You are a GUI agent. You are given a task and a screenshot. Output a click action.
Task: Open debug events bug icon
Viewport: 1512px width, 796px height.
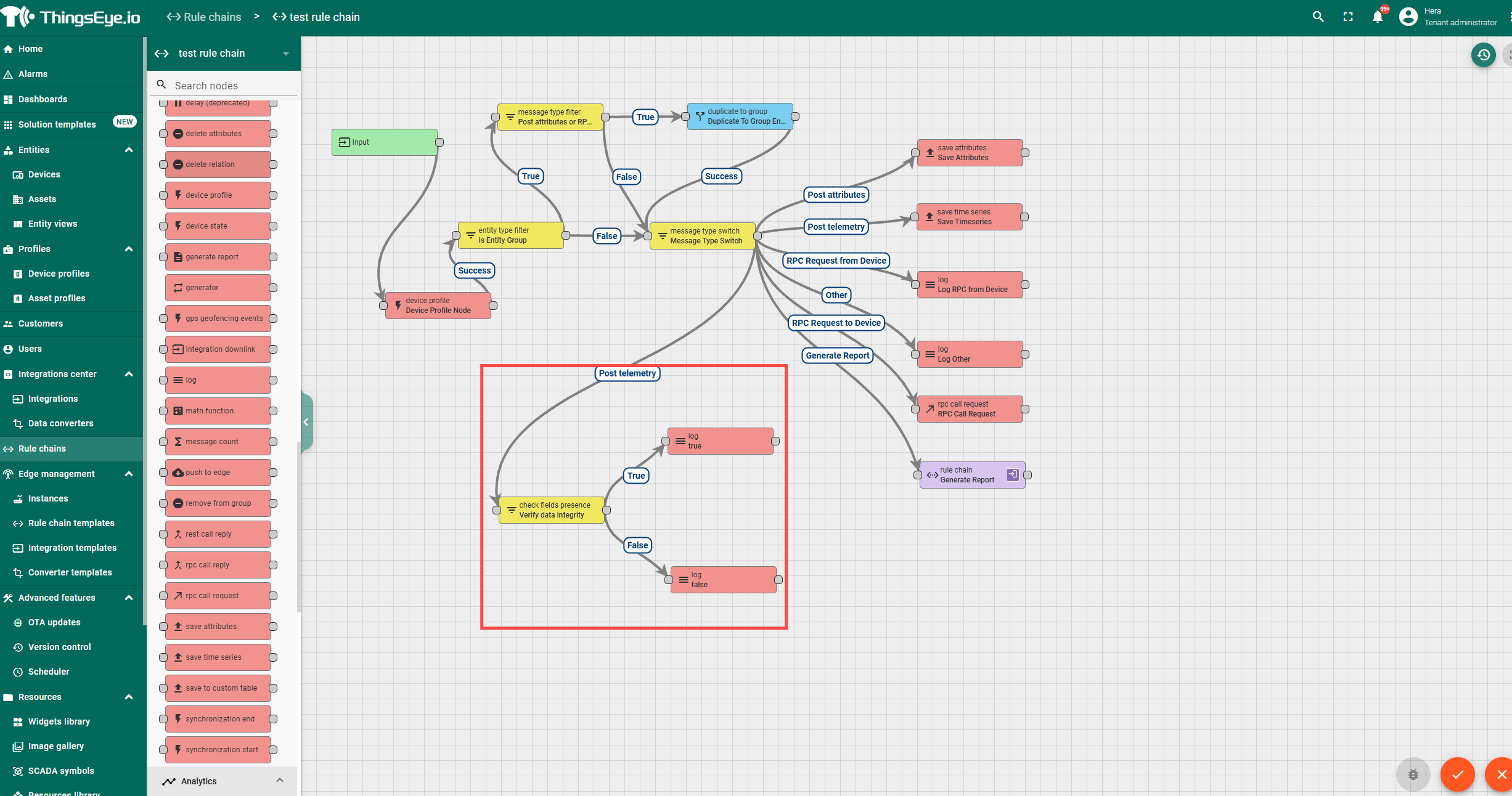point(1413,774)
